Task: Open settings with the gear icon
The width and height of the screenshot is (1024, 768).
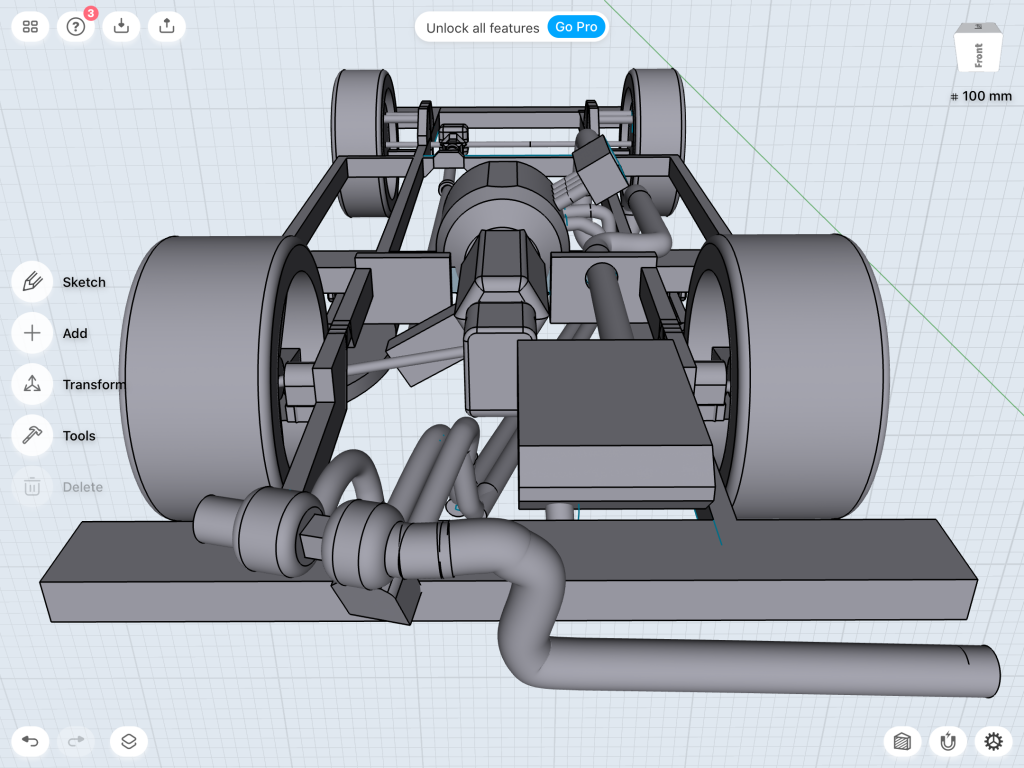Action: click(992, 741)
